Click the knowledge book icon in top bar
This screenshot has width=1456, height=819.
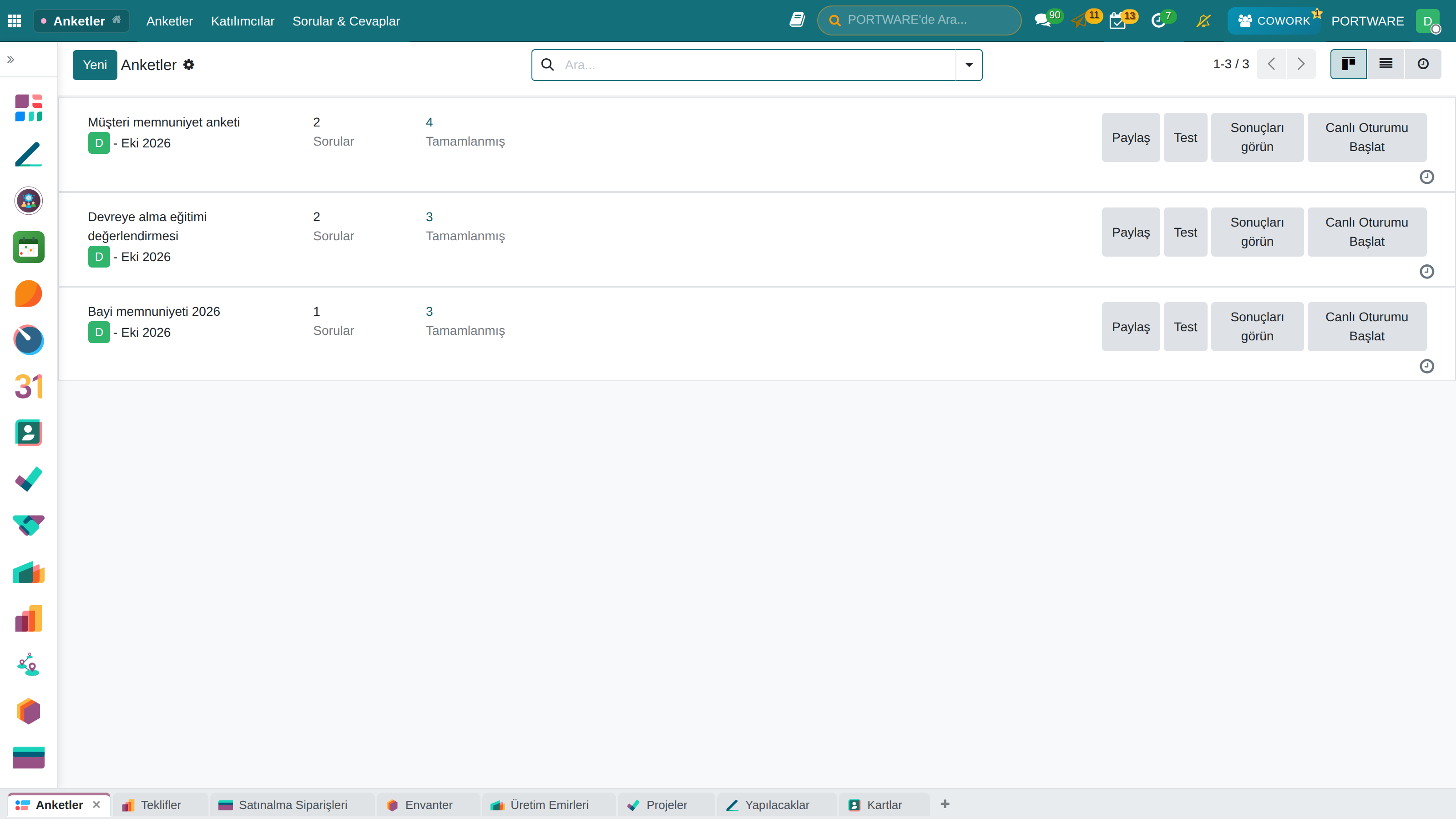(797, 20)
